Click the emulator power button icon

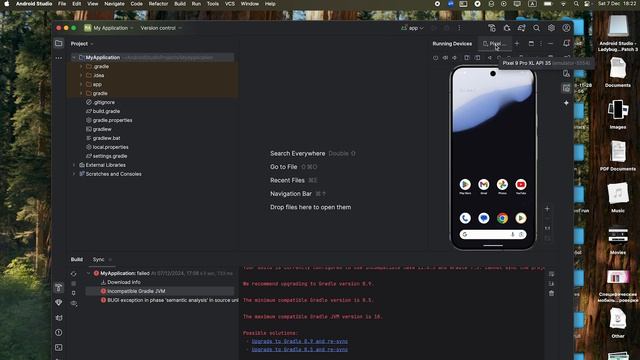coord(436,58)
